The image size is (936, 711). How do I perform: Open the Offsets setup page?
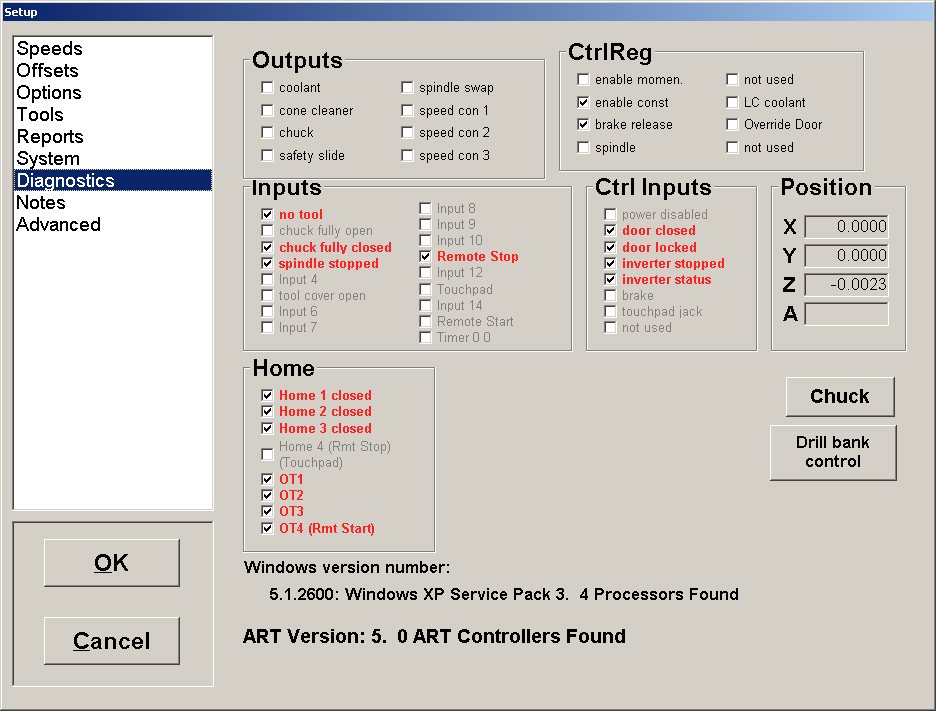click(x=47, y=71)
